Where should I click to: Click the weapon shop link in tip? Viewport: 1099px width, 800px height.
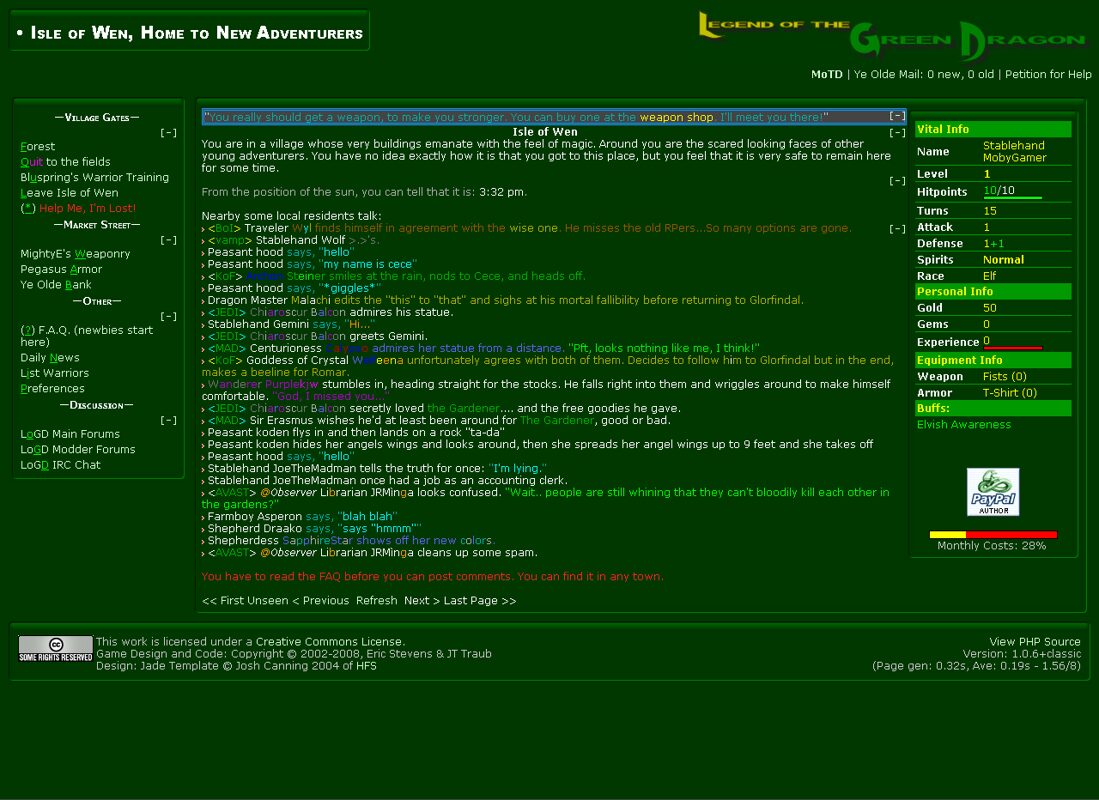coord(676,117)
